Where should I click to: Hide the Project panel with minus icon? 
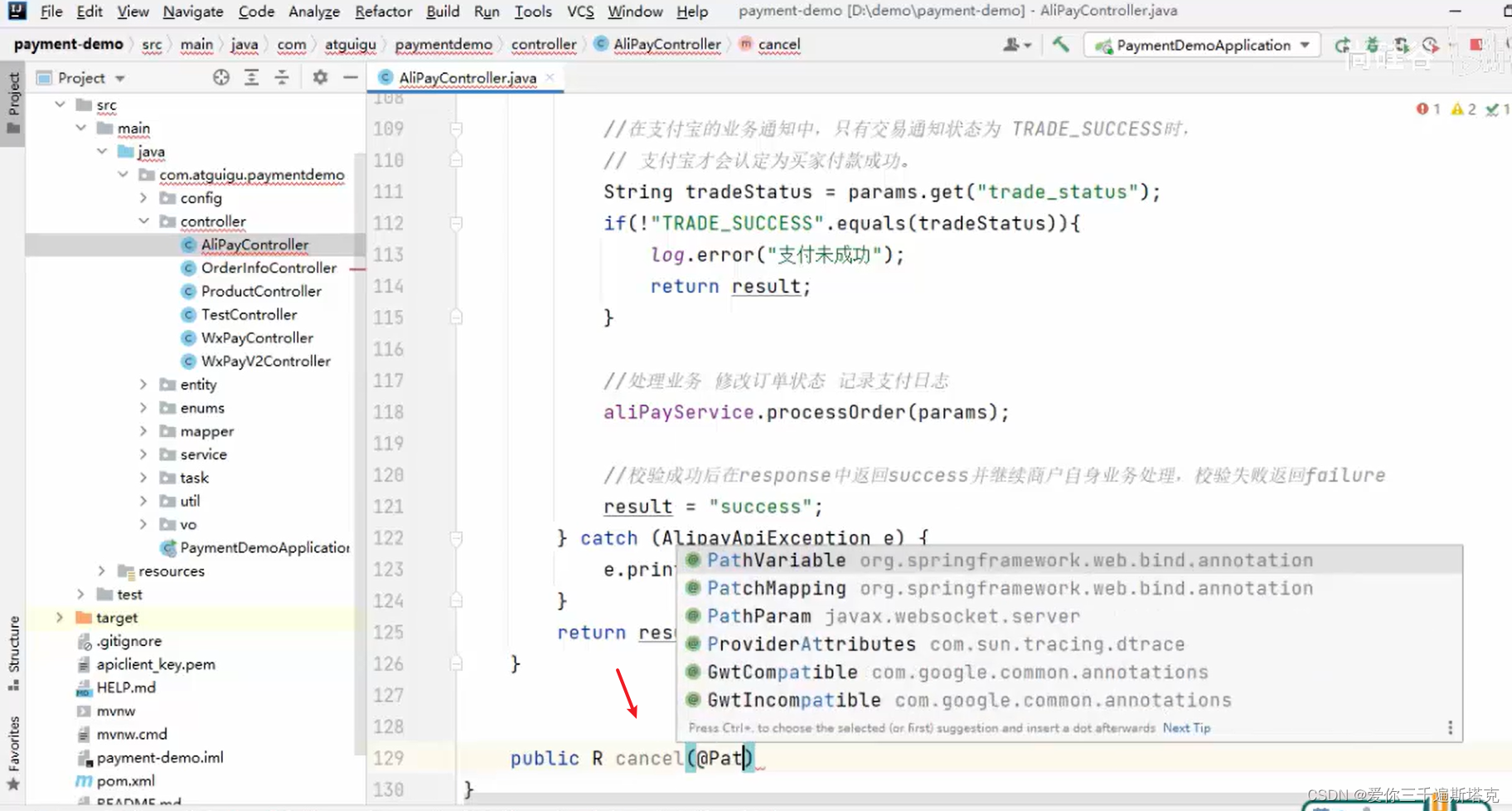click(351, 77)
